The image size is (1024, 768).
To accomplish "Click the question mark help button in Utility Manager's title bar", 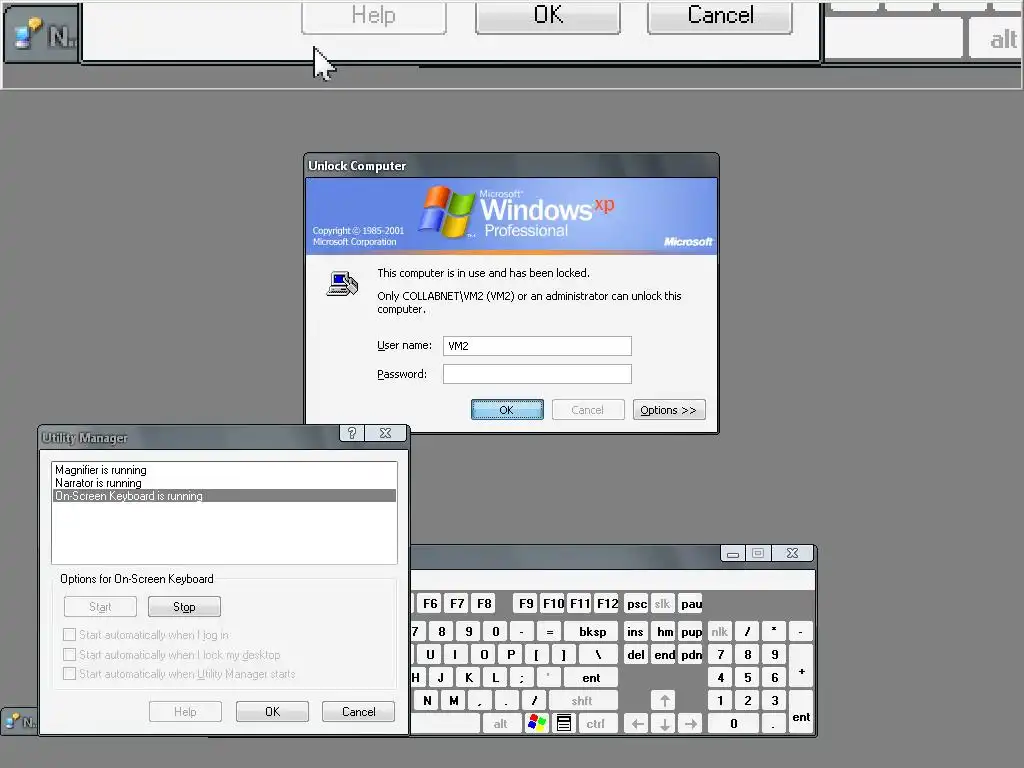I will [x=352, y=433].
